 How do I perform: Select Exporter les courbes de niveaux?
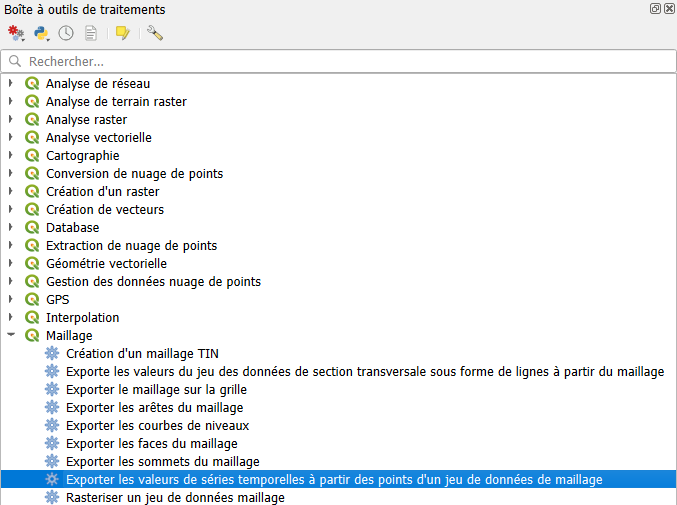point(164,426)
